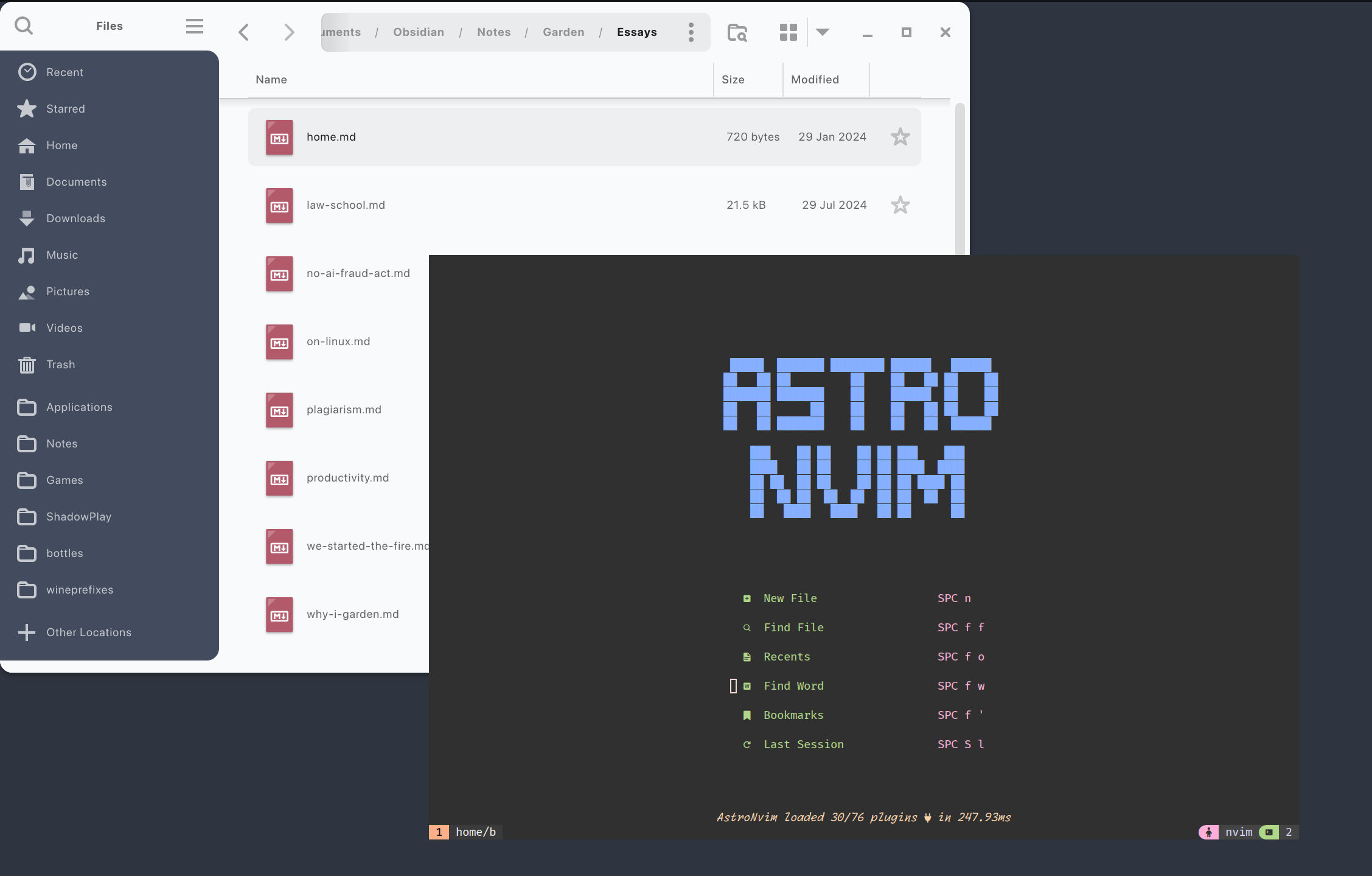Switch to grid view icon
This screenshot has width=1372, height=876.
tap(788, 32)
